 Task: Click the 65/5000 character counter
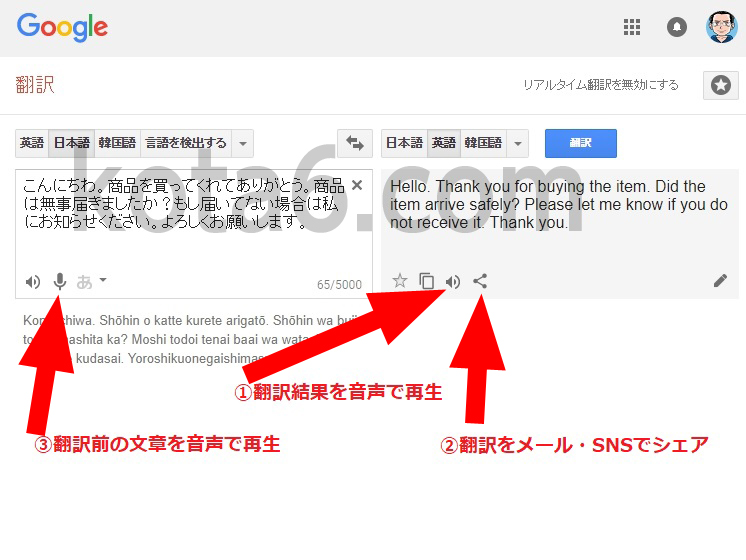pos(339,285)
